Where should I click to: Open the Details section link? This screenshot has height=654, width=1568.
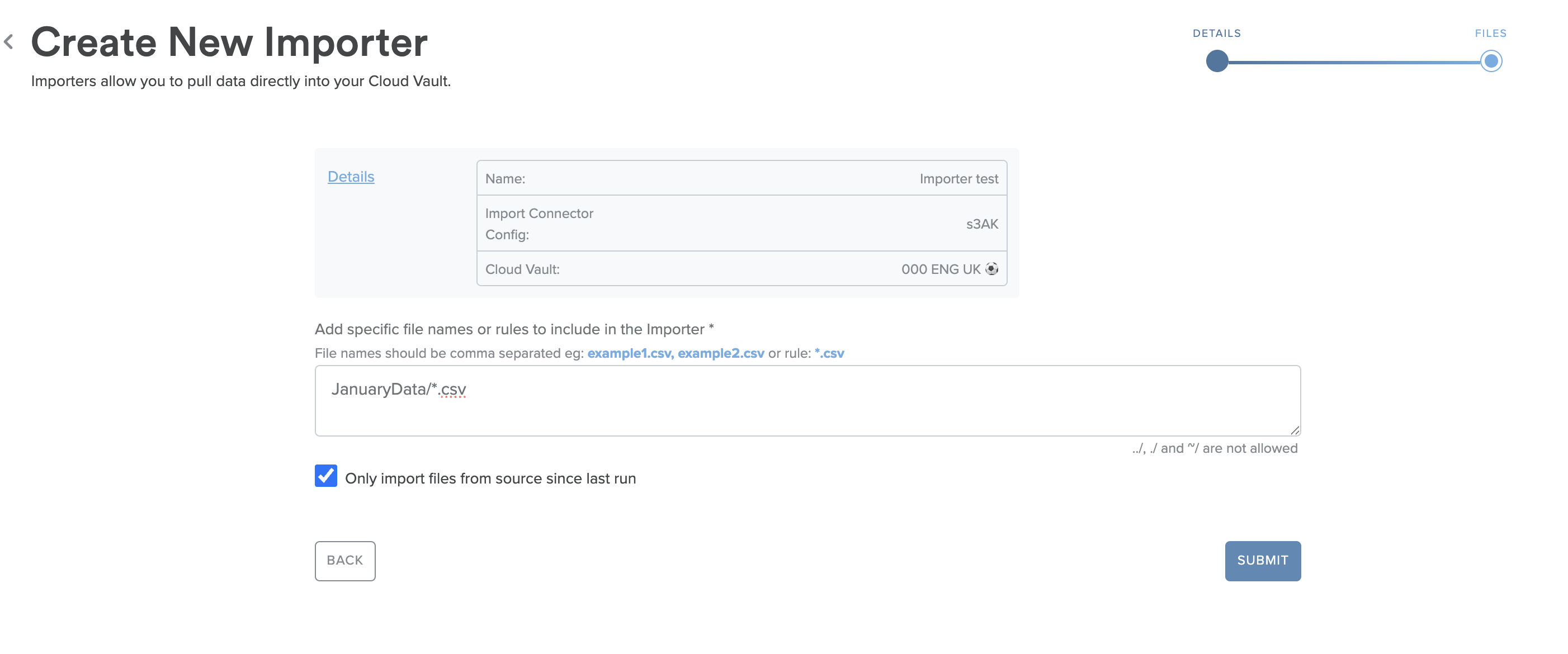tap(351, 176)
